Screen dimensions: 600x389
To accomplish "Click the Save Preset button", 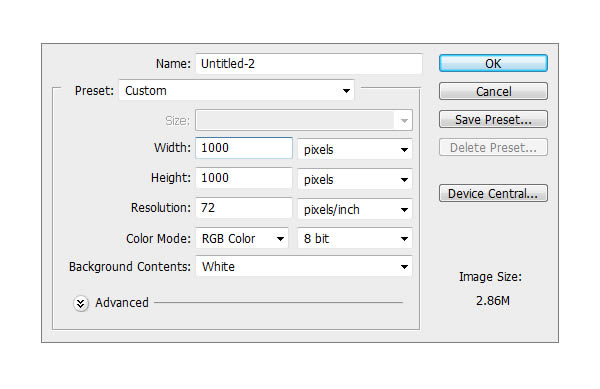I will click(493, 119).
